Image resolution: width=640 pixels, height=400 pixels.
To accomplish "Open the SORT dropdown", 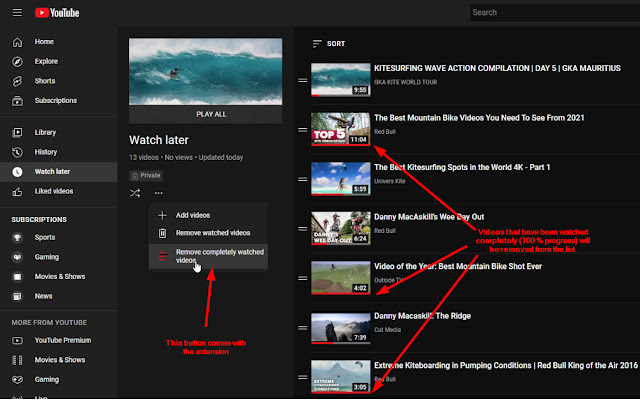I will coord(329,44).
